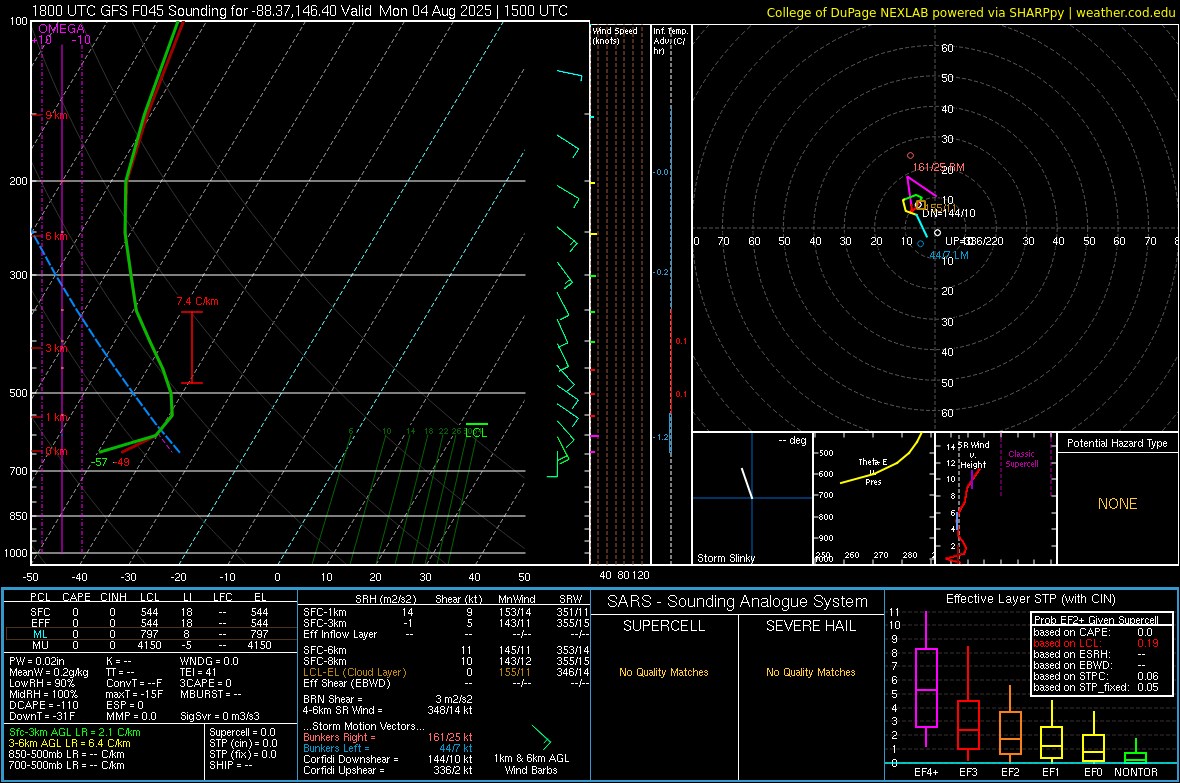Select the 9 km height marker

[x=56, y=115]
